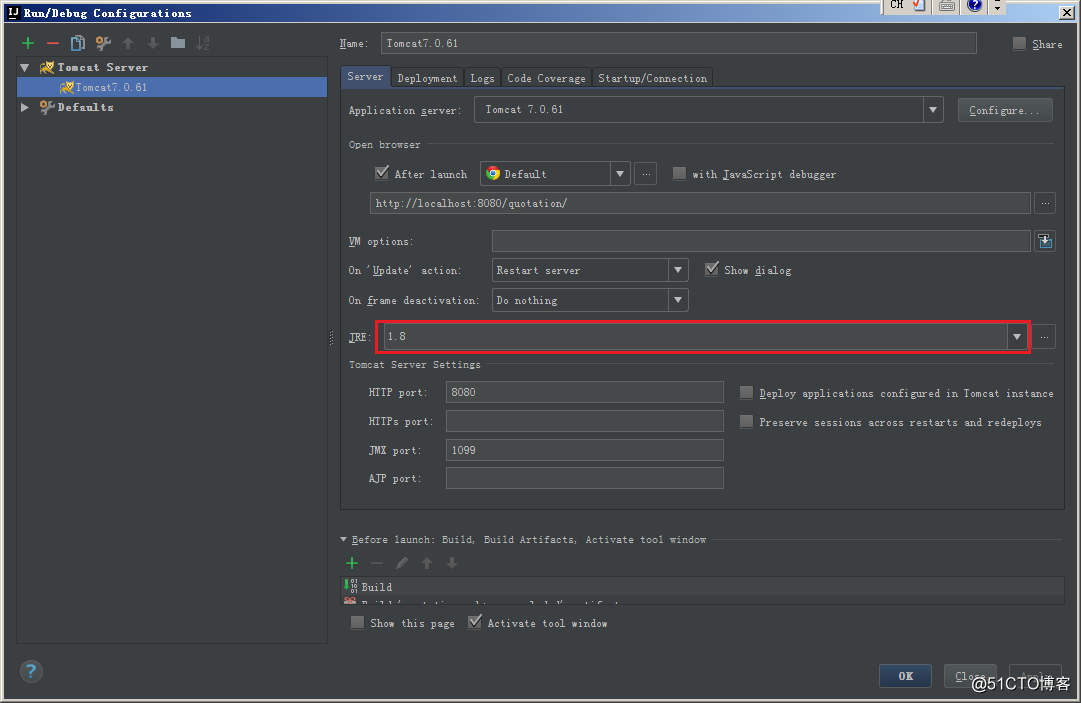Click the OK button
The width and height of the screenshot is (1081, 703).
(x=905, y=676)
